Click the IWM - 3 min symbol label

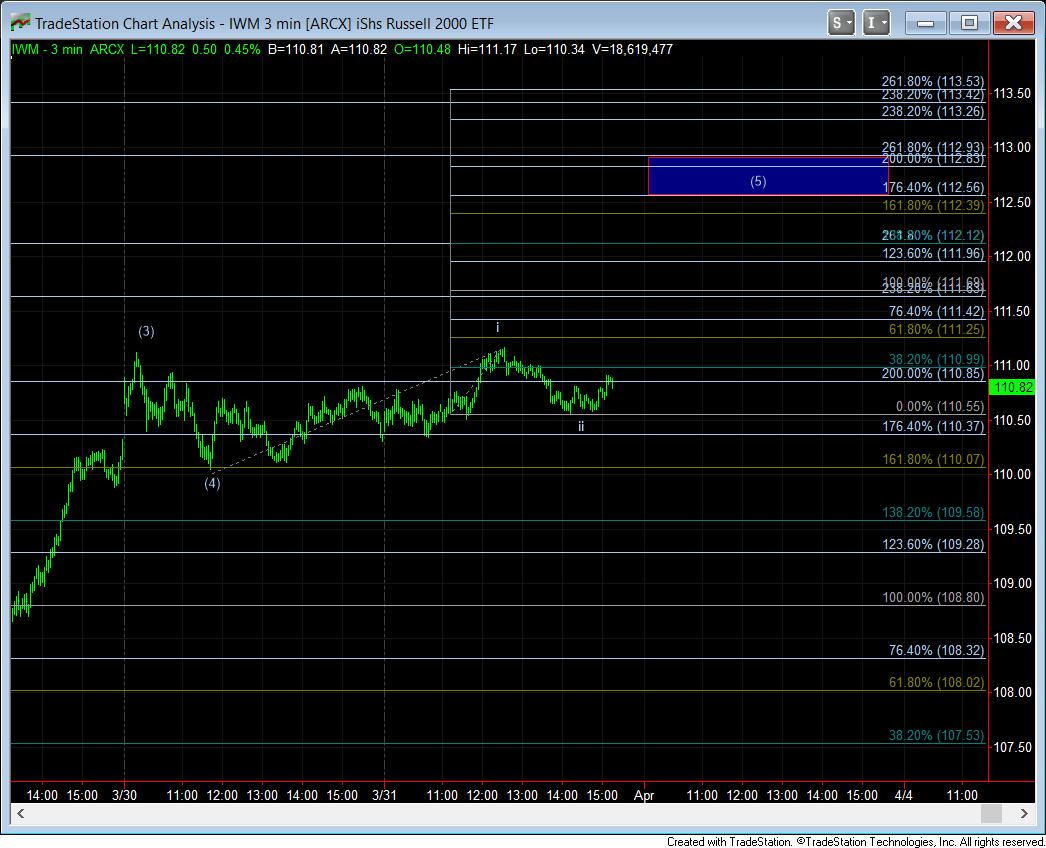[x=47, y=49]
